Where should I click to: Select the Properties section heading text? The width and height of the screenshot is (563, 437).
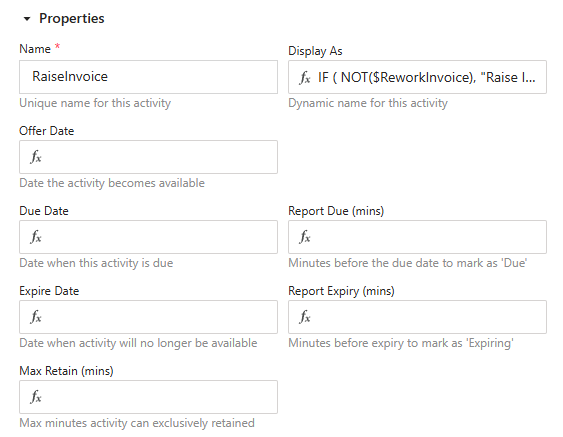pos(71,19)
